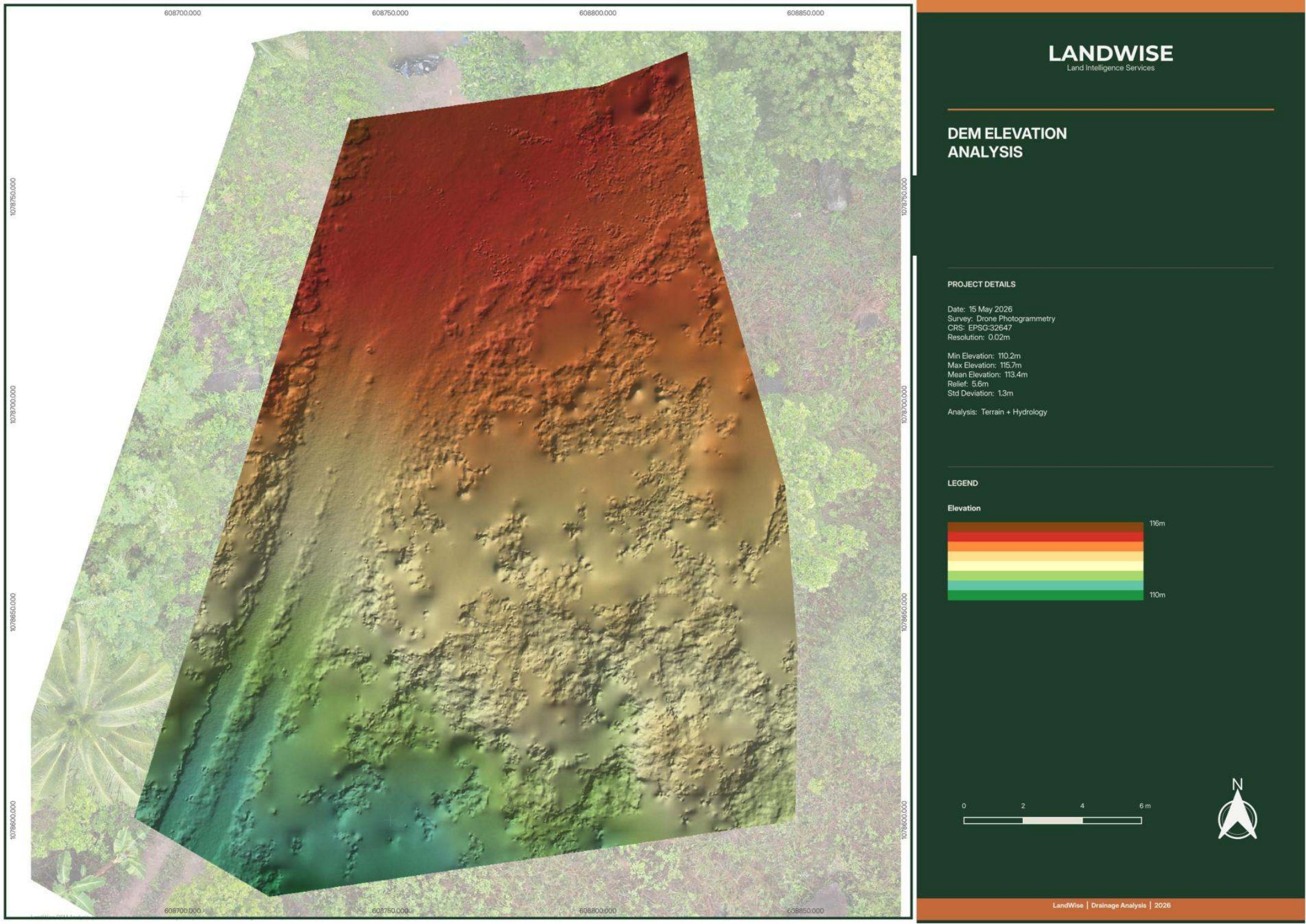
Task: Click top grid label 608800.000
Action: (598, 13)
